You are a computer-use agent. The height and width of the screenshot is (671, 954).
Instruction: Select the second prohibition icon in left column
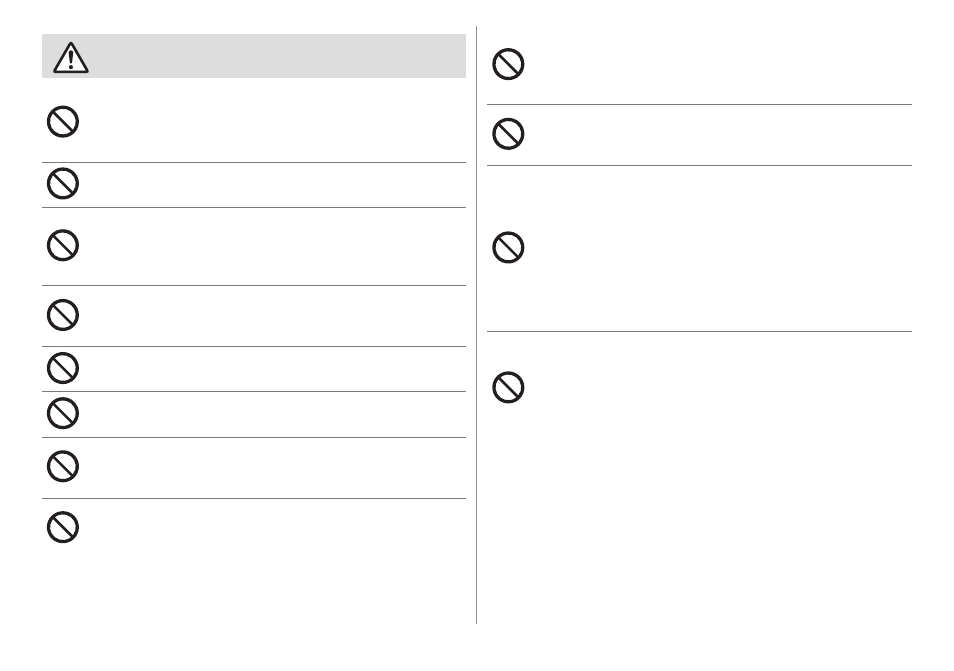(63, 183)
